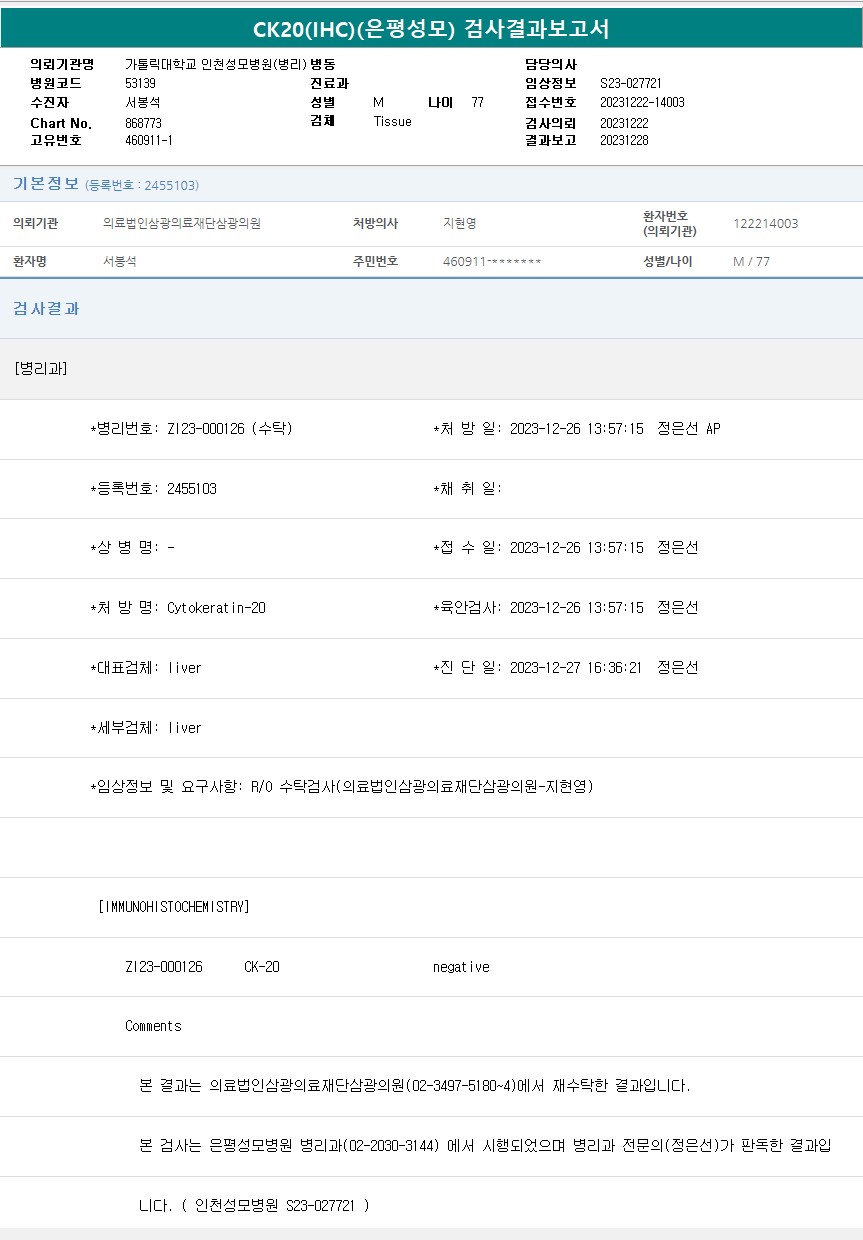Click the hospital code value 53139
Screen dimensions: 863x1240
point(140,84)
